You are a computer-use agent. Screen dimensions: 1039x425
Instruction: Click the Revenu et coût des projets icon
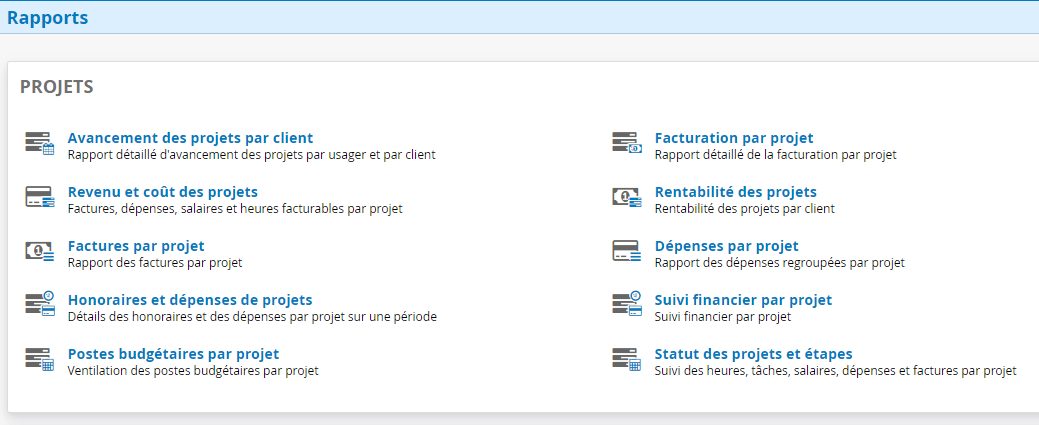39,197
